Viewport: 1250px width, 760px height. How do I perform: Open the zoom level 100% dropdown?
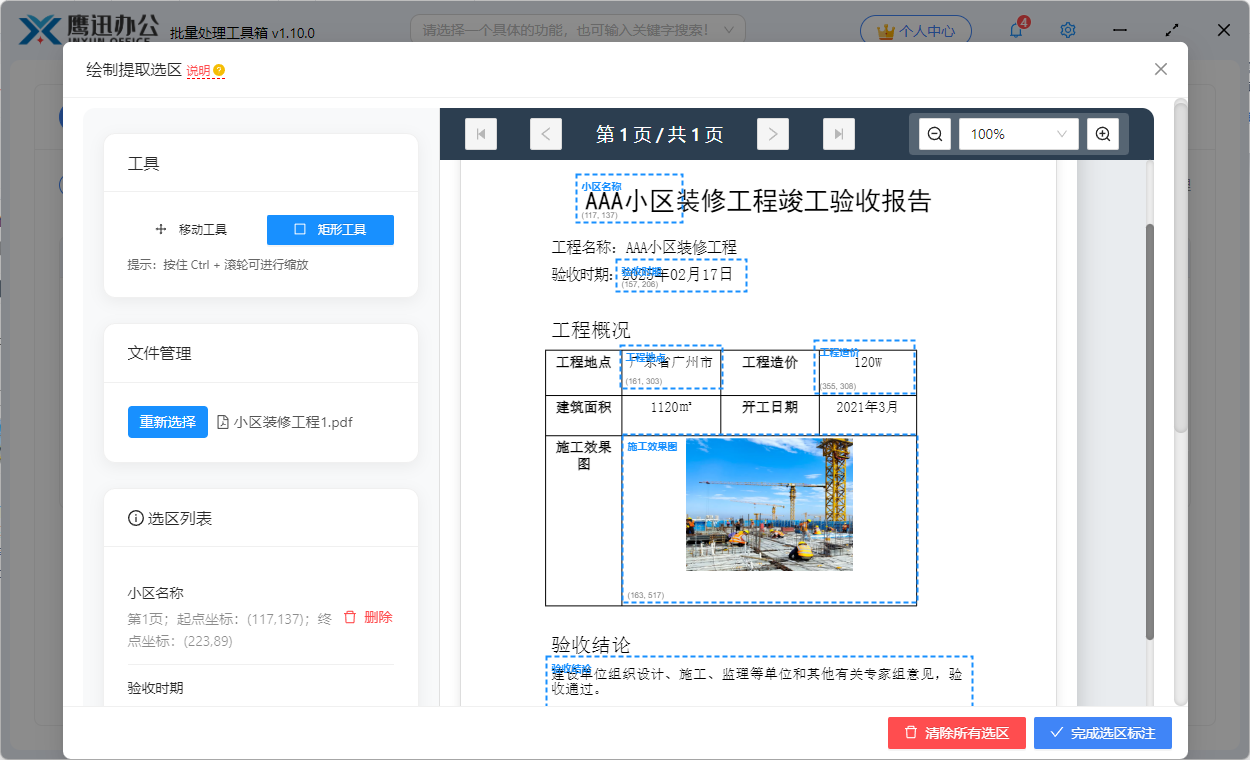tap(1018, 133)
